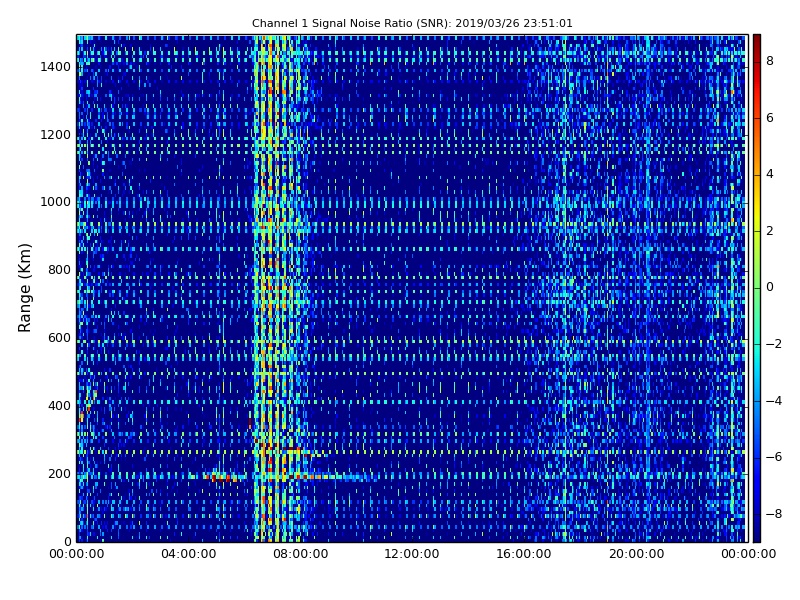Click the colorbar label 0
The width and height of the screenshot is (800, 600).
(770, 287)
